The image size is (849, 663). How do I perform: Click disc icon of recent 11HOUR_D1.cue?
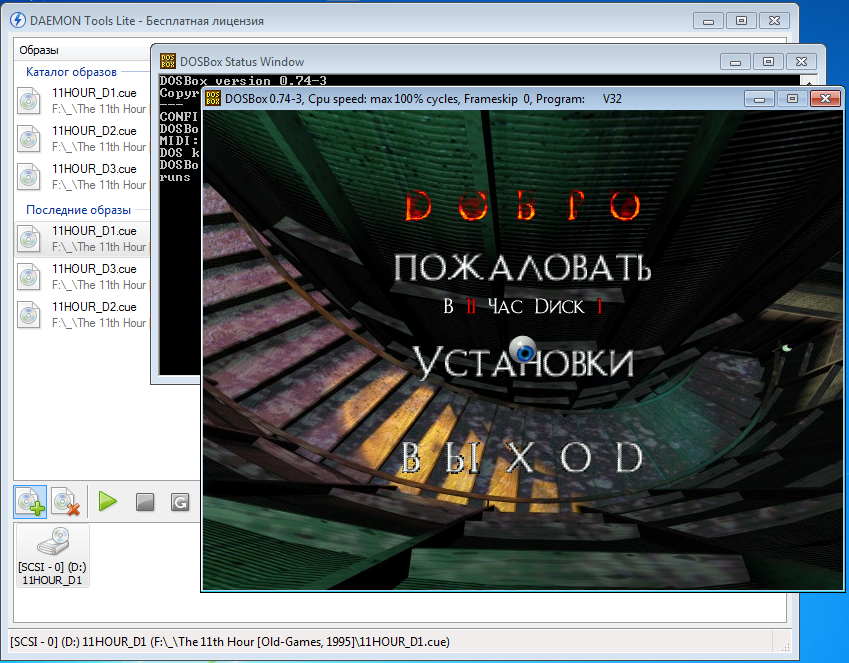coord(29,239)
